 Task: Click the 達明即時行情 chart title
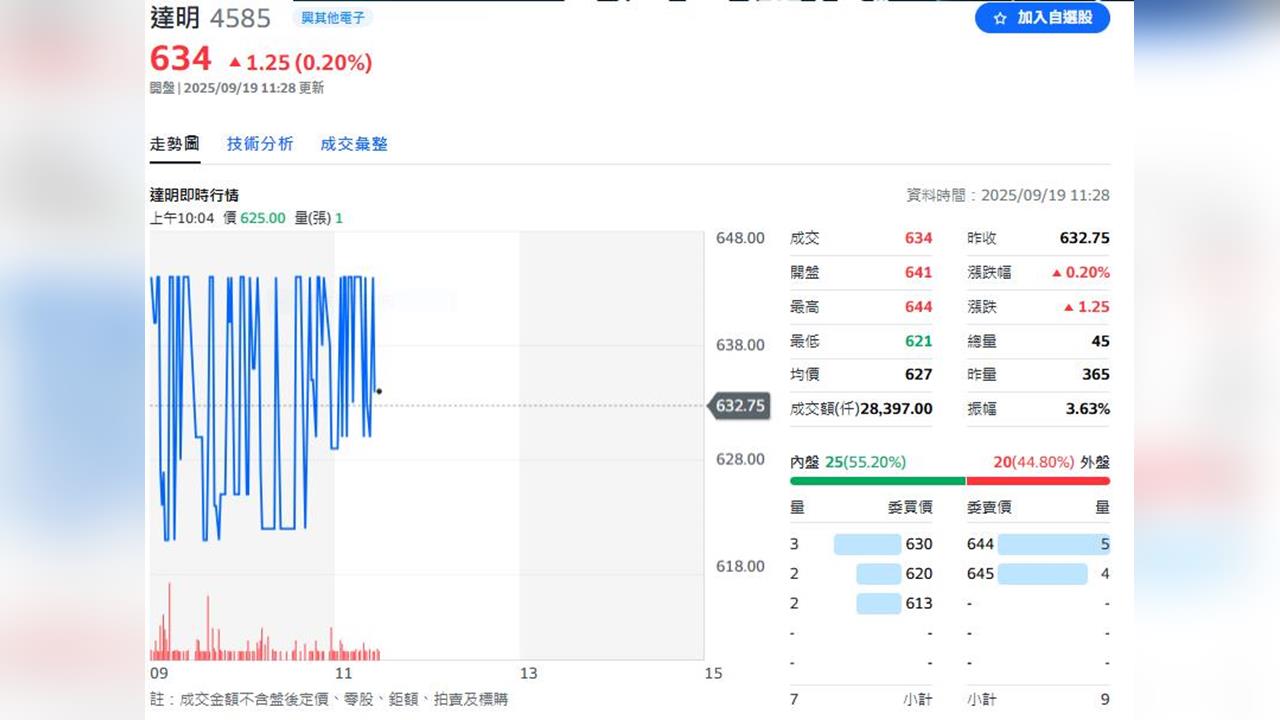click(194, 195)
